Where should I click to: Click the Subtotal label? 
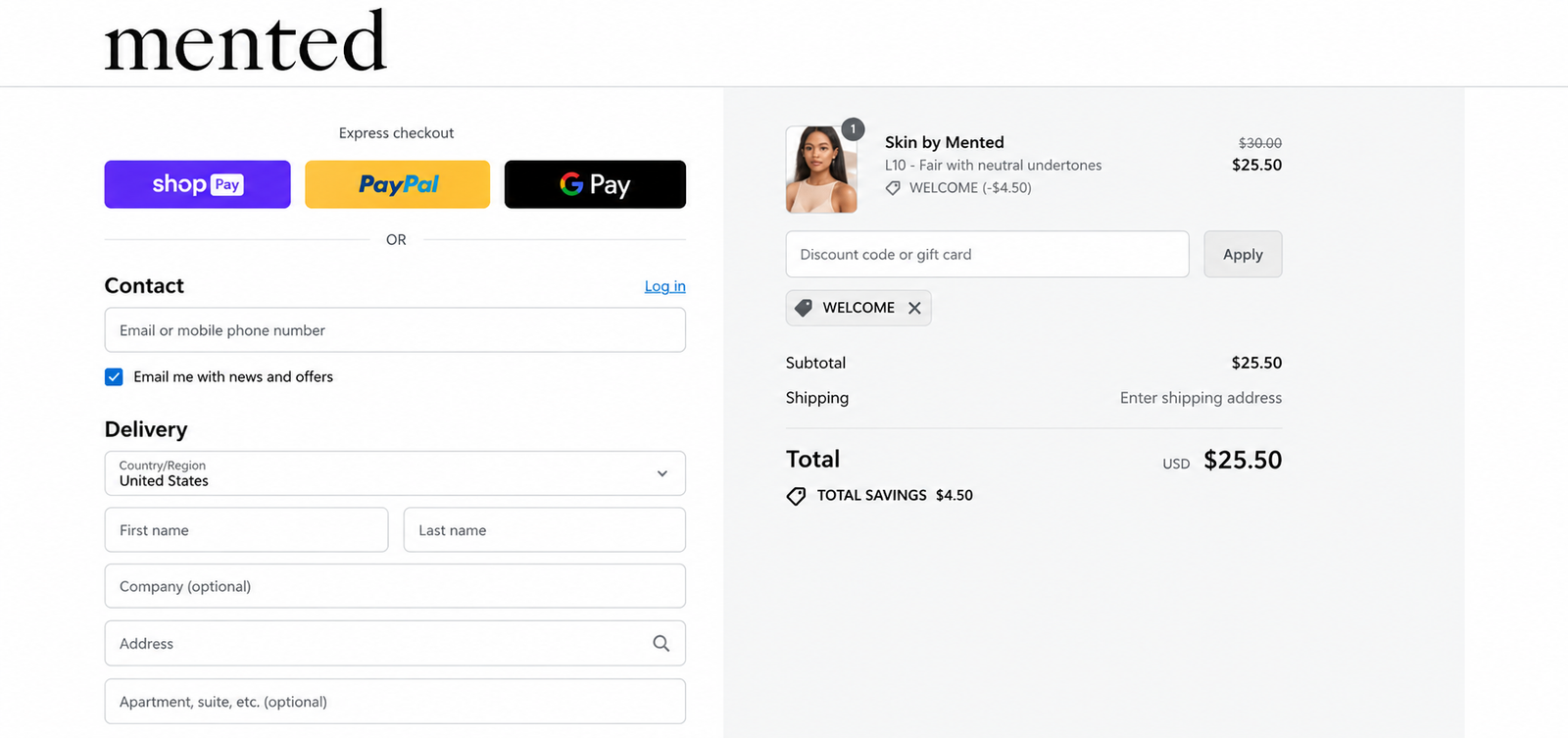(x=815, y=363)
